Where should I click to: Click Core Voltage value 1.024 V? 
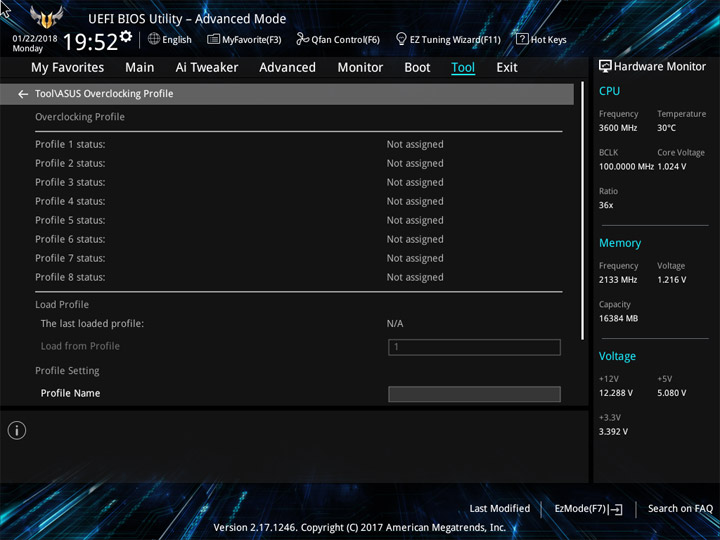click(x=671, y=166)
